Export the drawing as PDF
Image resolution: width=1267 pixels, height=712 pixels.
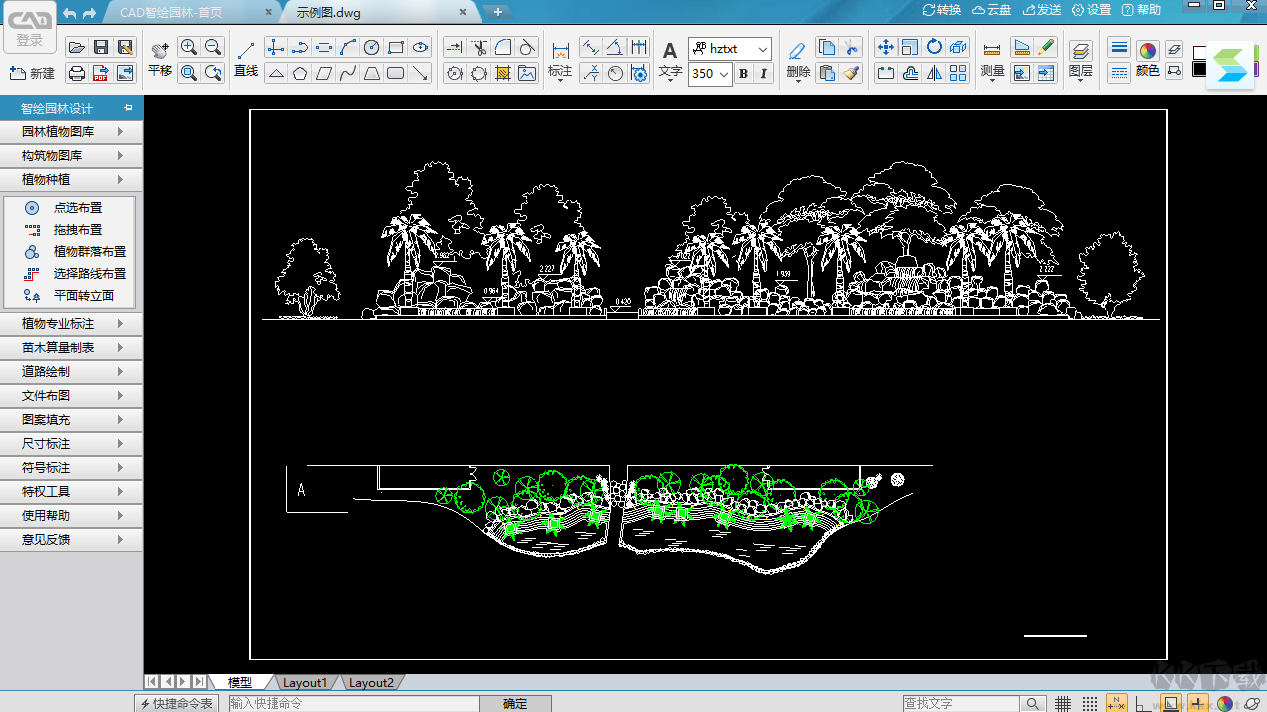(101, 73)
